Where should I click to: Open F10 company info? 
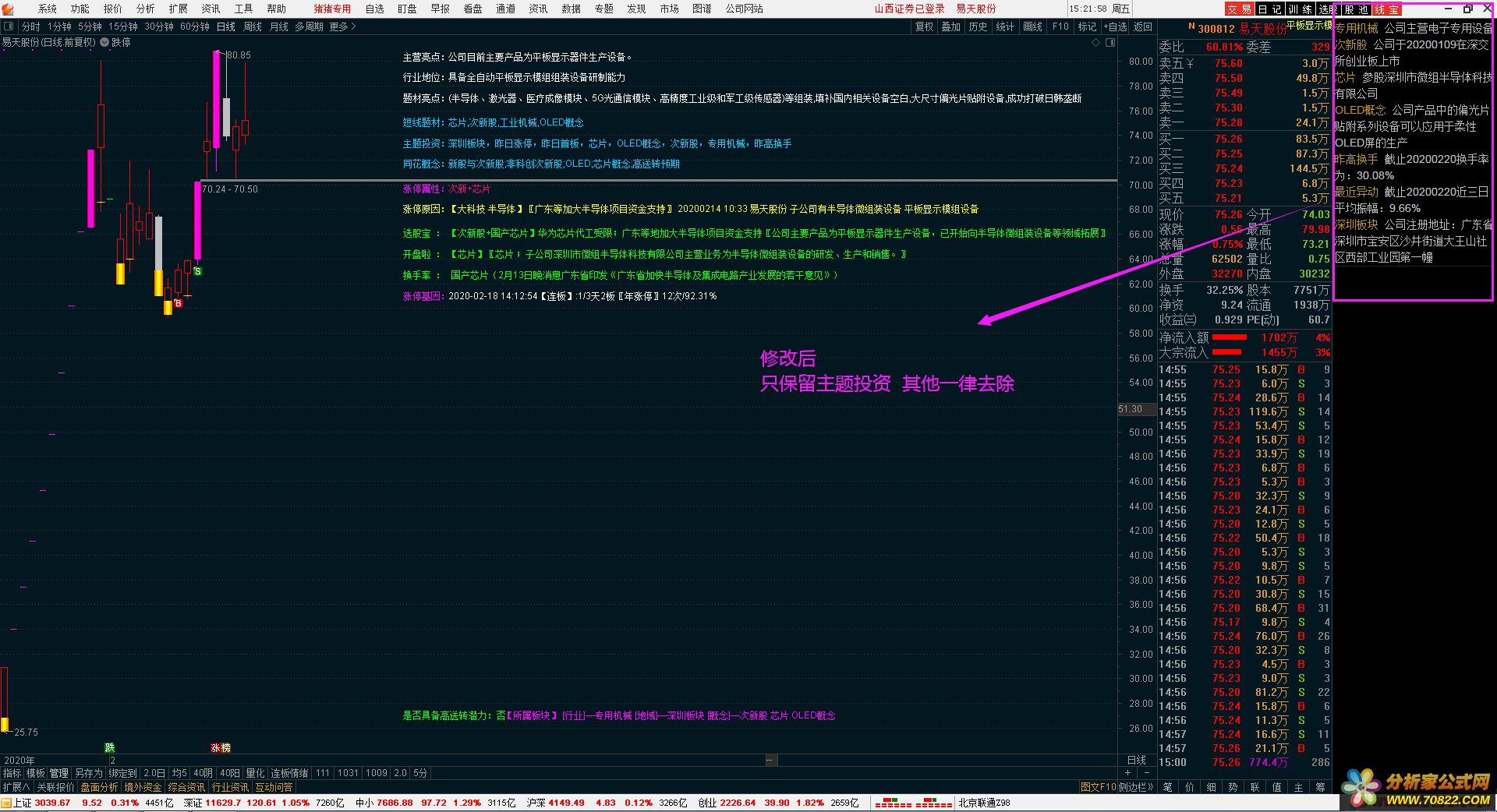(1060, 26)
